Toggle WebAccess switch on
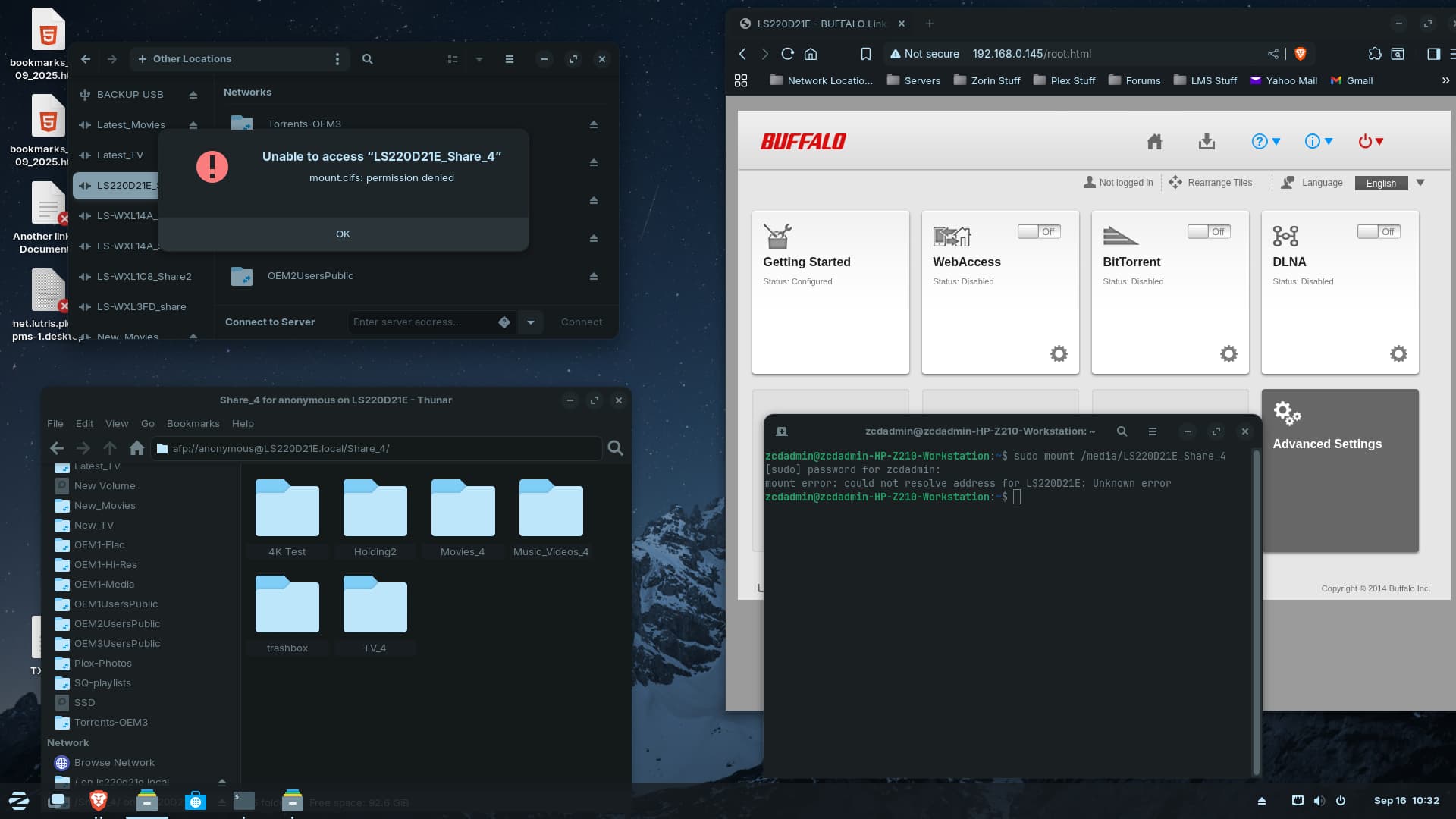Viewport: 1456px width, 819px height. [1039, 231]
